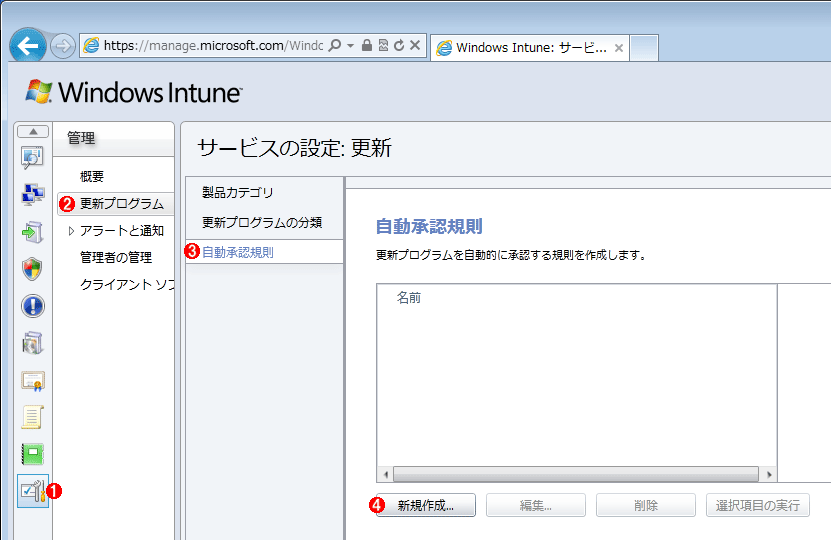Open the Endpoint Protection shield icon
Image resolution: width=831 pixels, height=540 pixels.
point(32,269)
